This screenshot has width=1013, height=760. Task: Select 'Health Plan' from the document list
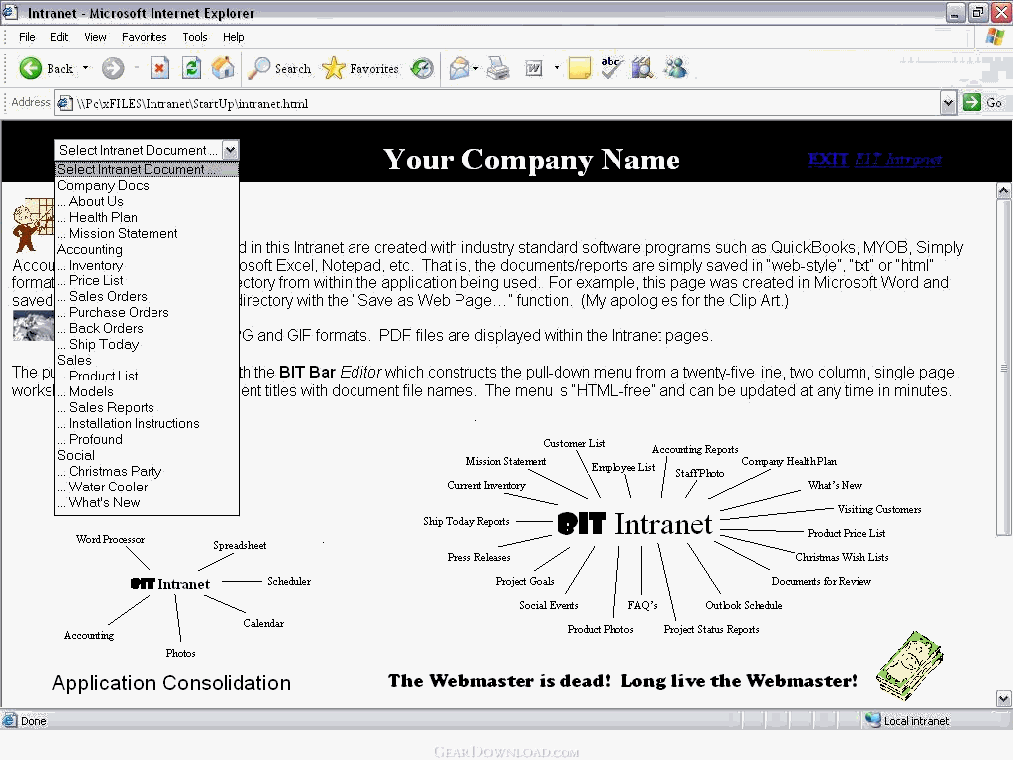point(147,217)
